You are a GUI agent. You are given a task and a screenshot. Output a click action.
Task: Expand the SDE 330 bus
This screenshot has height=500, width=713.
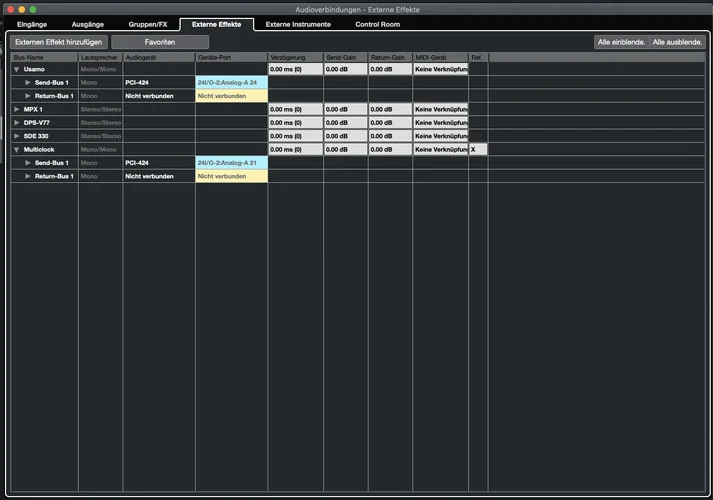(x=16, y=135)
